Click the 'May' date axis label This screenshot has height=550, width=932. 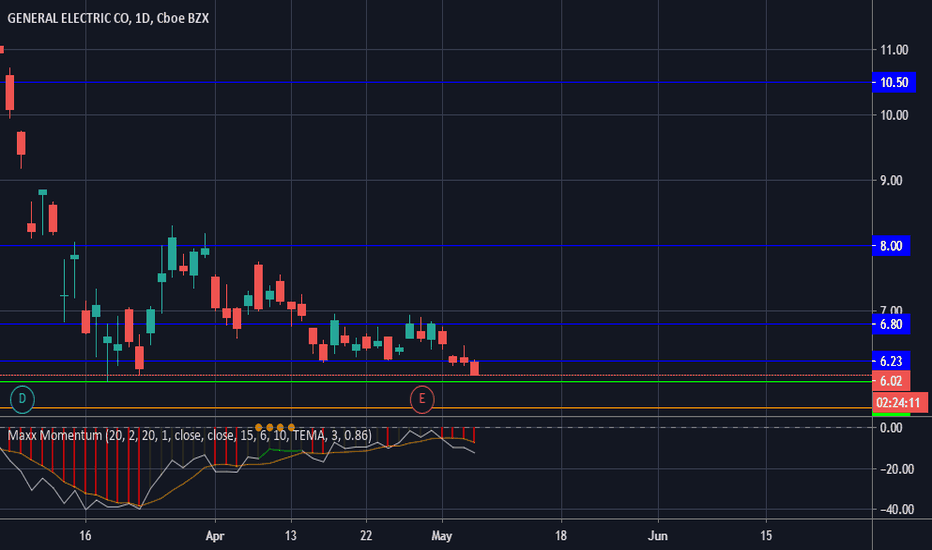tap(442, 536)
